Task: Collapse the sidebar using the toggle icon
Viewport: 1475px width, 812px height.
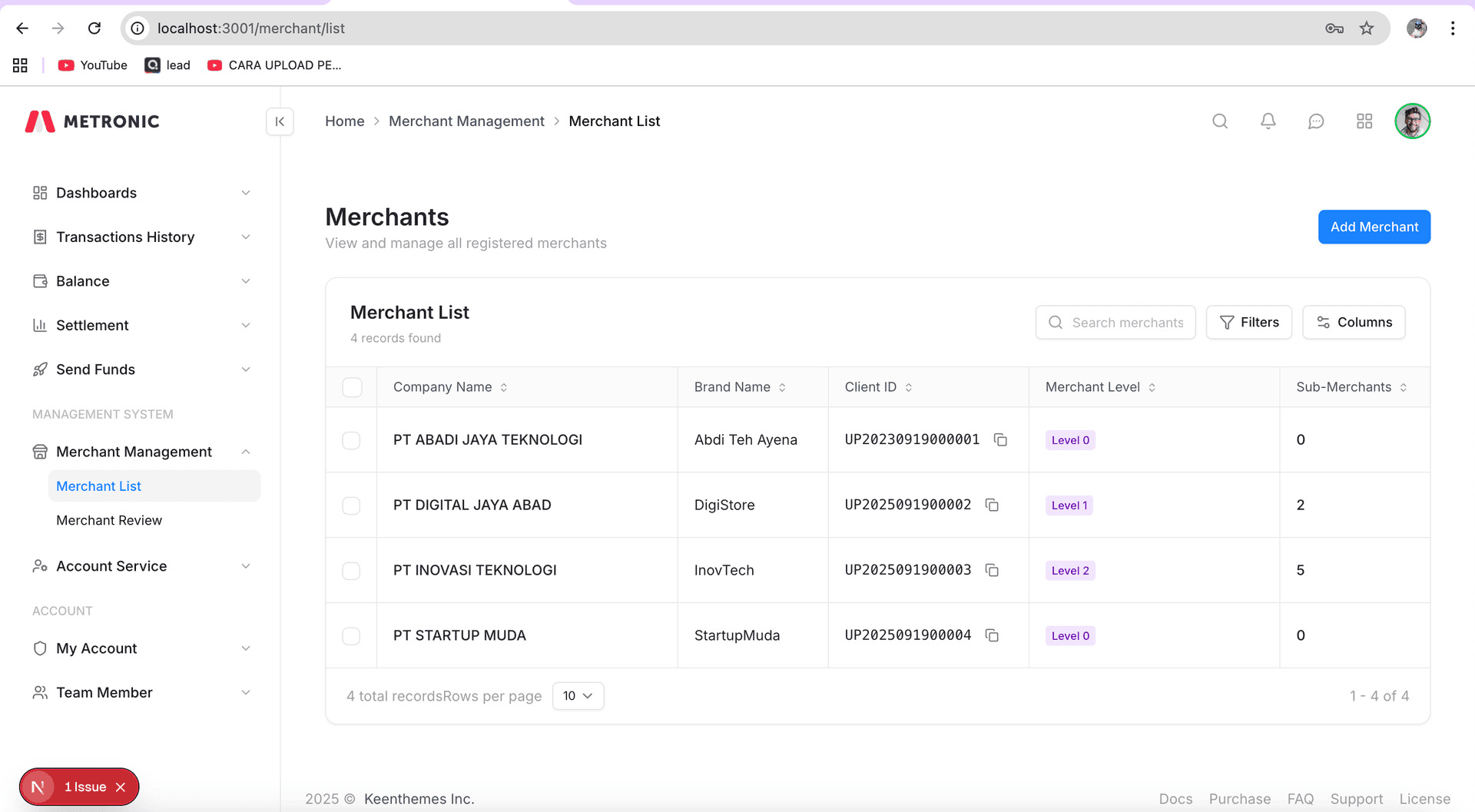Action: pos(280,121)
